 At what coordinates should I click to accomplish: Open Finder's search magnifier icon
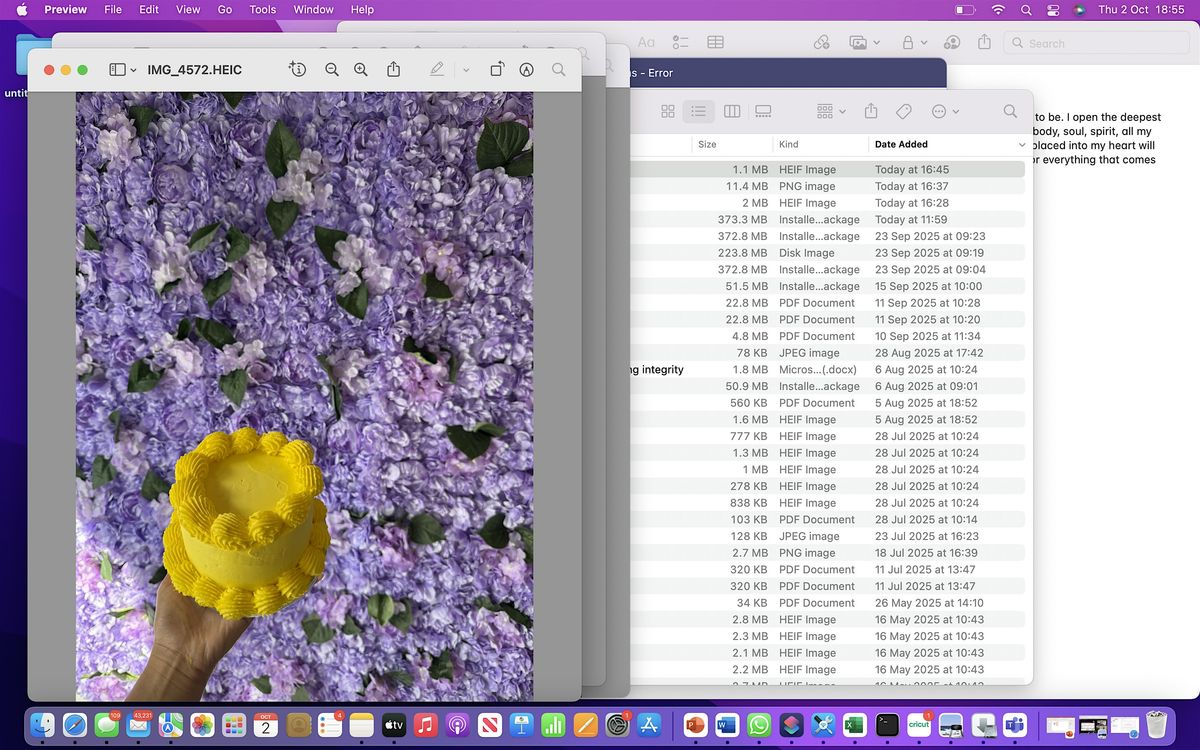(1010, 111)
